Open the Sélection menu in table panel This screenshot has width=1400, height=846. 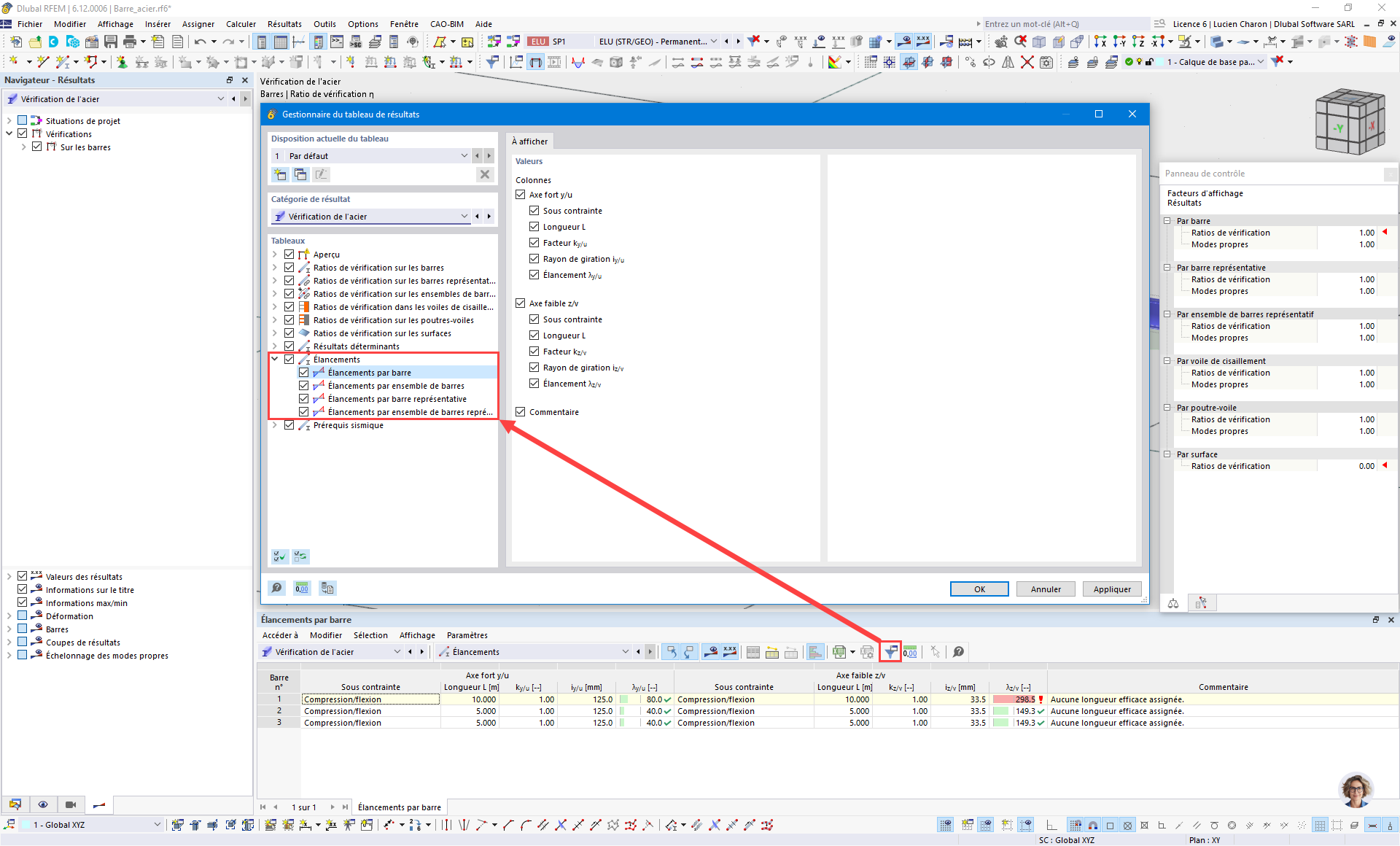point(370,635)
